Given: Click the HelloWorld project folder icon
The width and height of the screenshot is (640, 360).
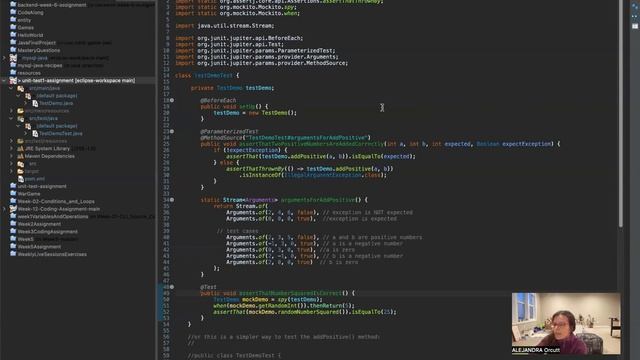Looking at the screenshot, I should click(13, 35).
